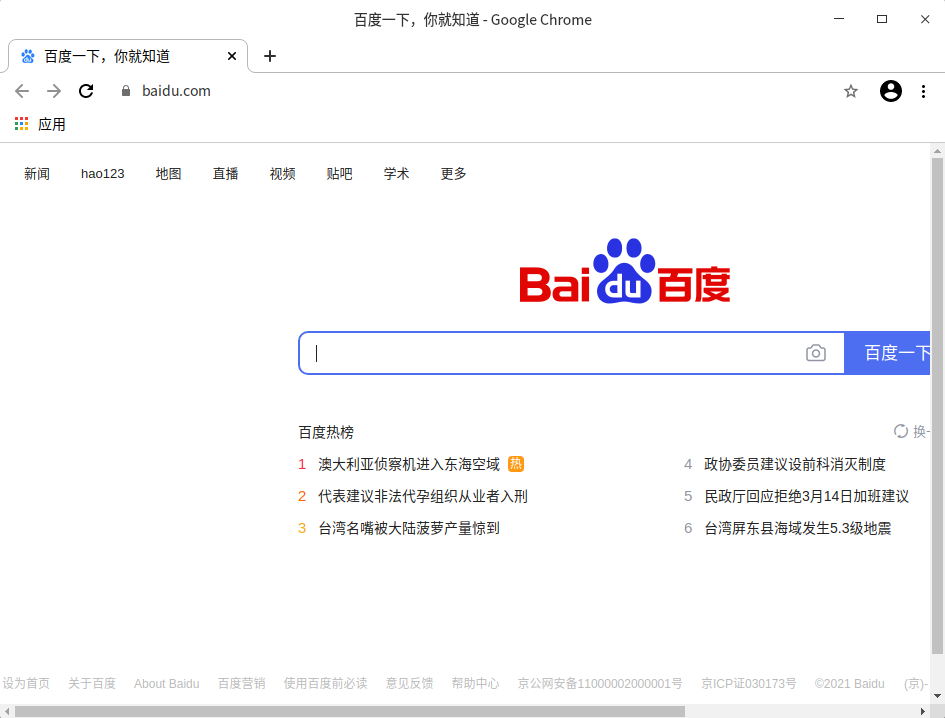Screen dimensions: 945x718
Task: Open the 直播 link
Action: point(225,174)
